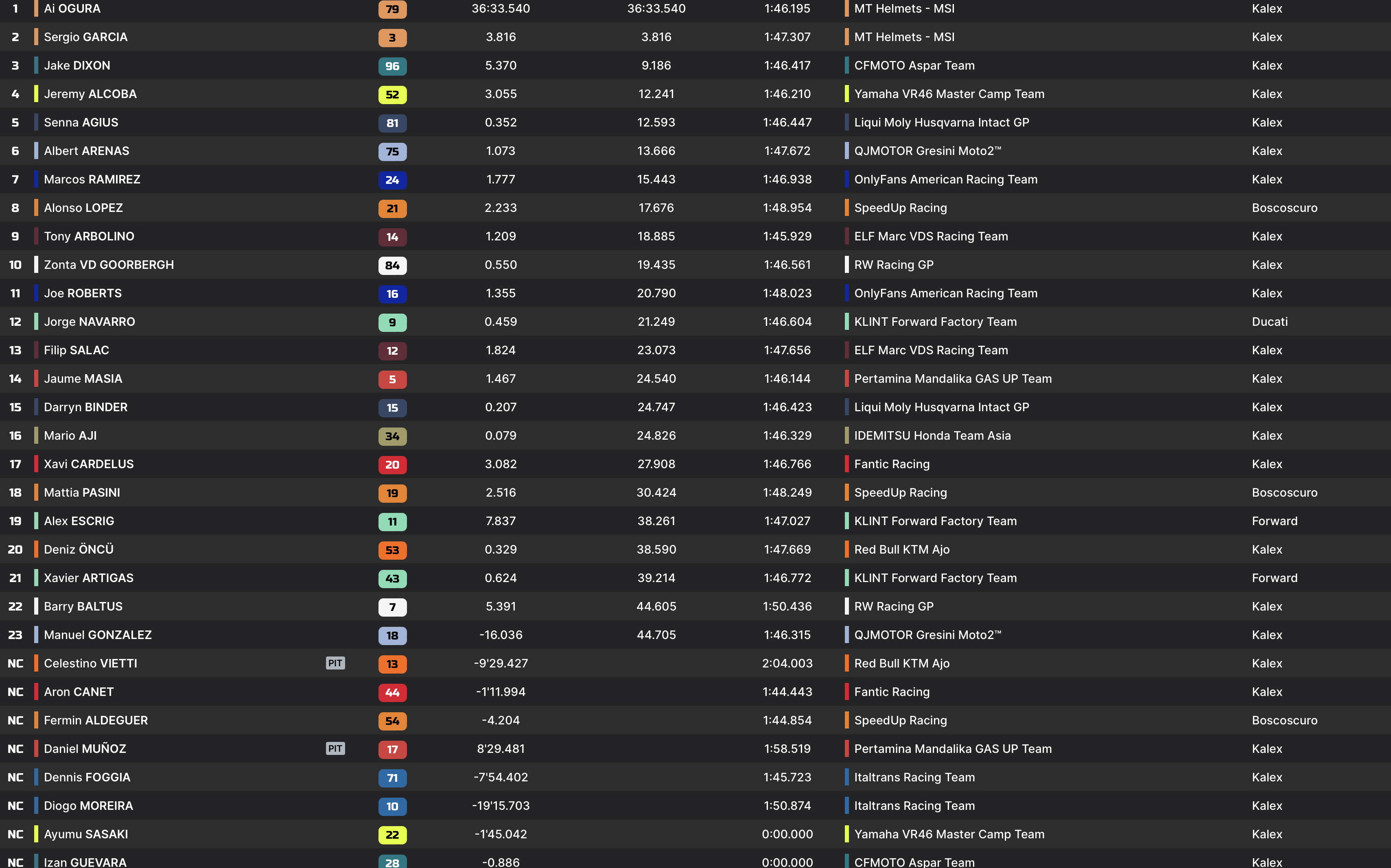Click the blue number 71 badge
The width and height of the screenshot is (1391, 868).
coord(392,778)
